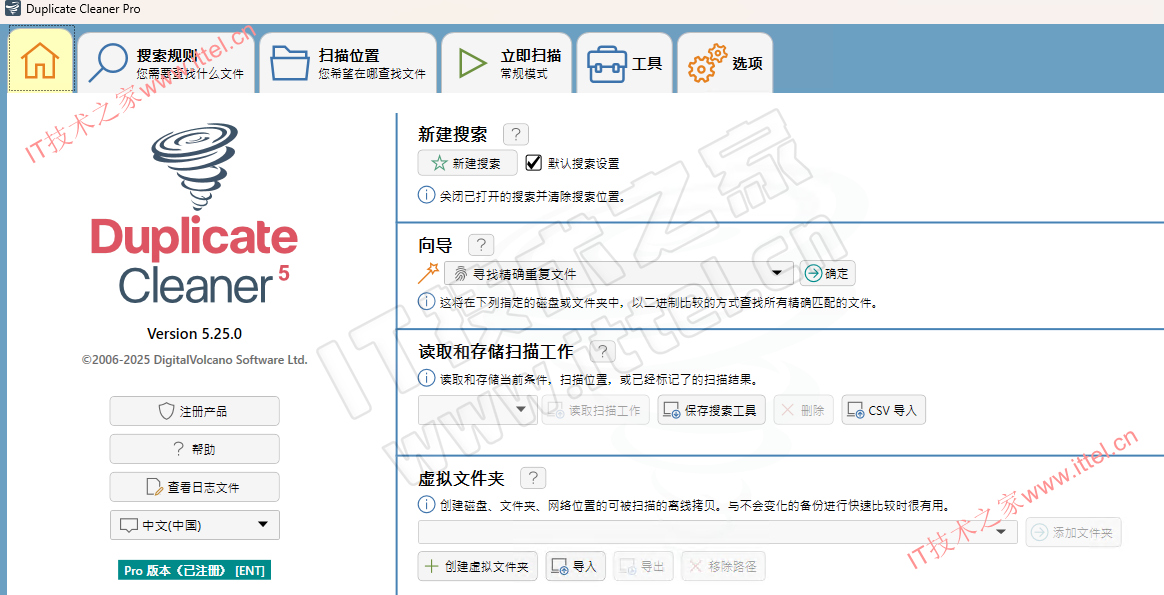Go to the 立即扫描 tab

click(x=507, y=63)
